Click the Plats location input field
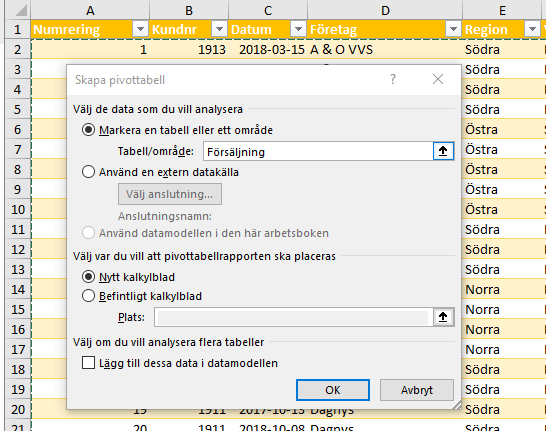 [294, 317]
